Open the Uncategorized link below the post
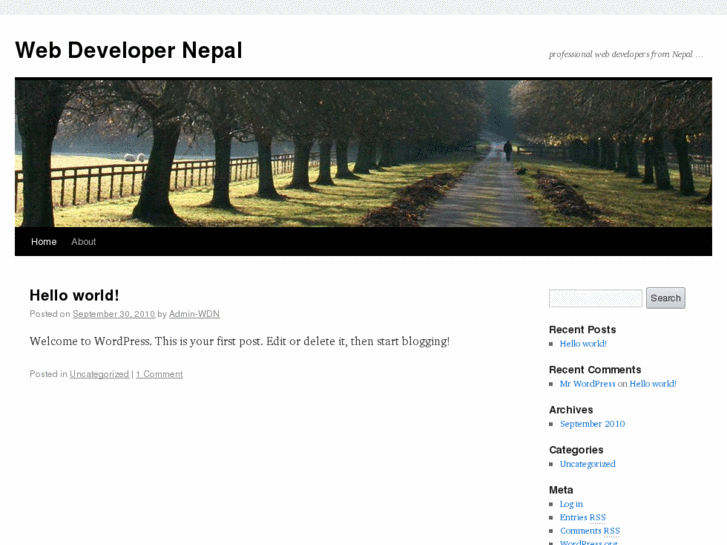 [x=99, y=374]
